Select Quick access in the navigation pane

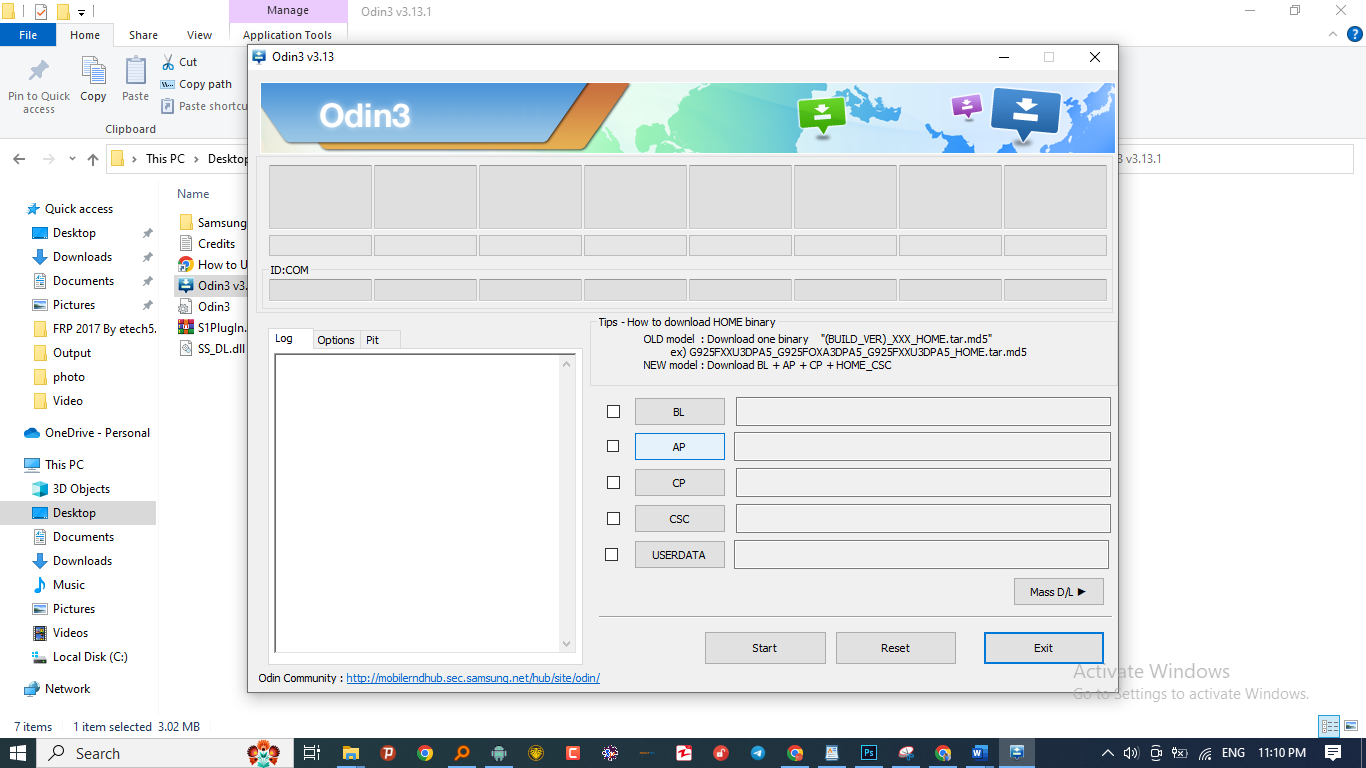[x=79, y=209]
